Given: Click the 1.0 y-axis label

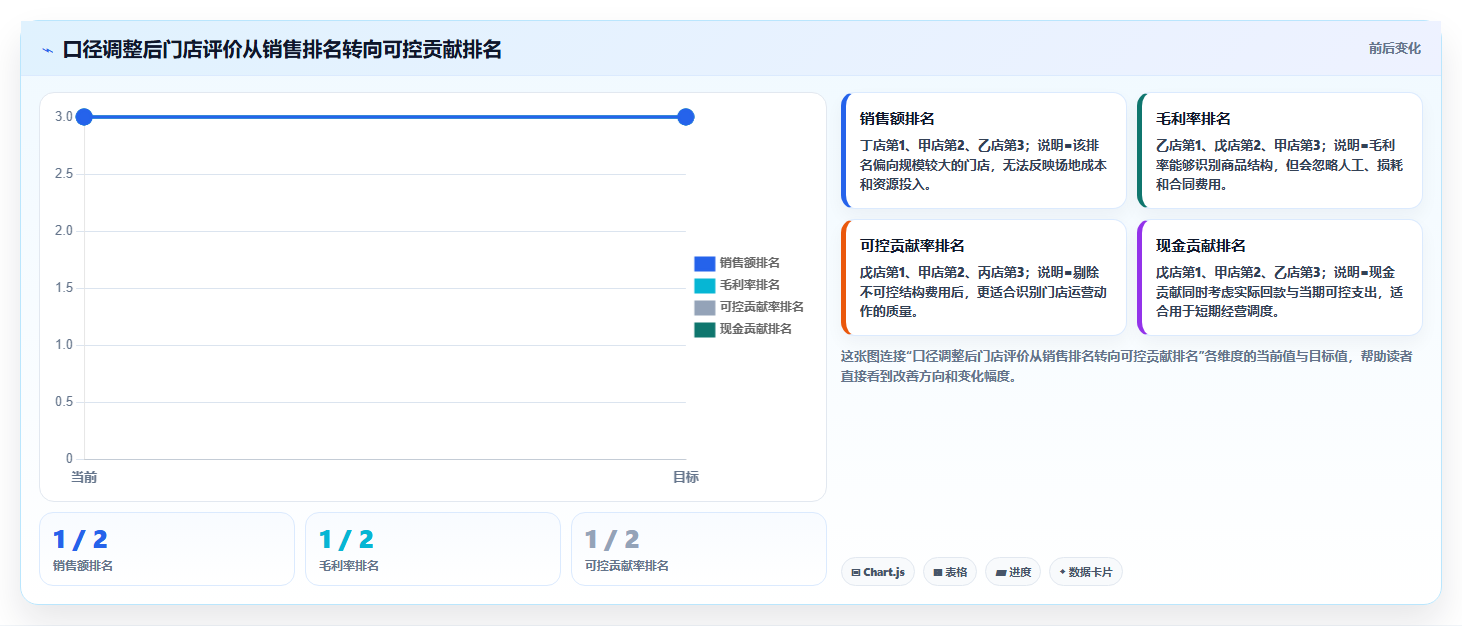Looking at the screenshot, I should pyautogui.click(x=64, y=345).
